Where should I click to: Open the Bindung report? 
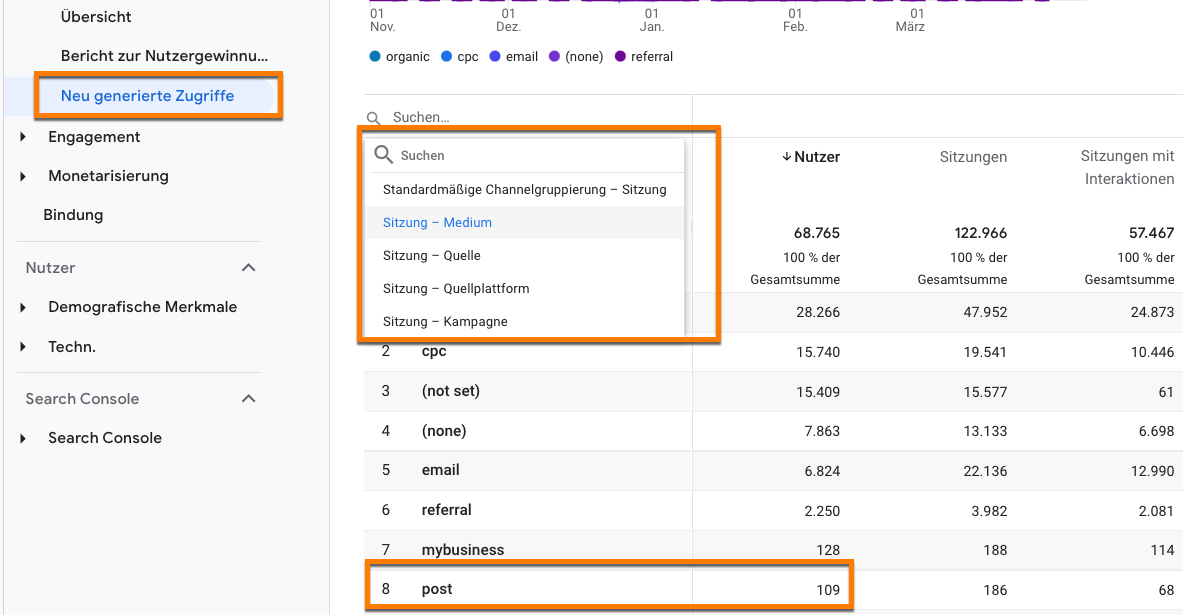73,215
